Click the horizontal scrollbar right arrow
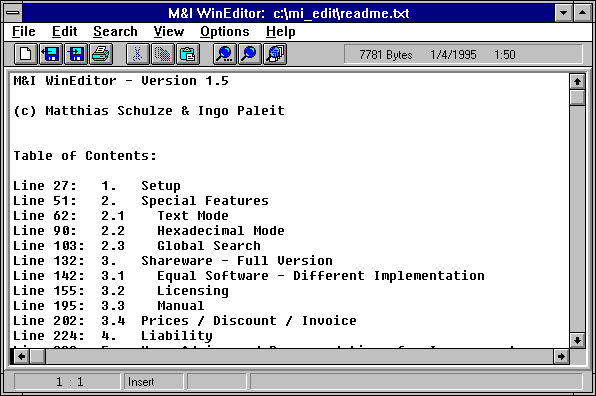596x396 pixels. click(561, 356)
